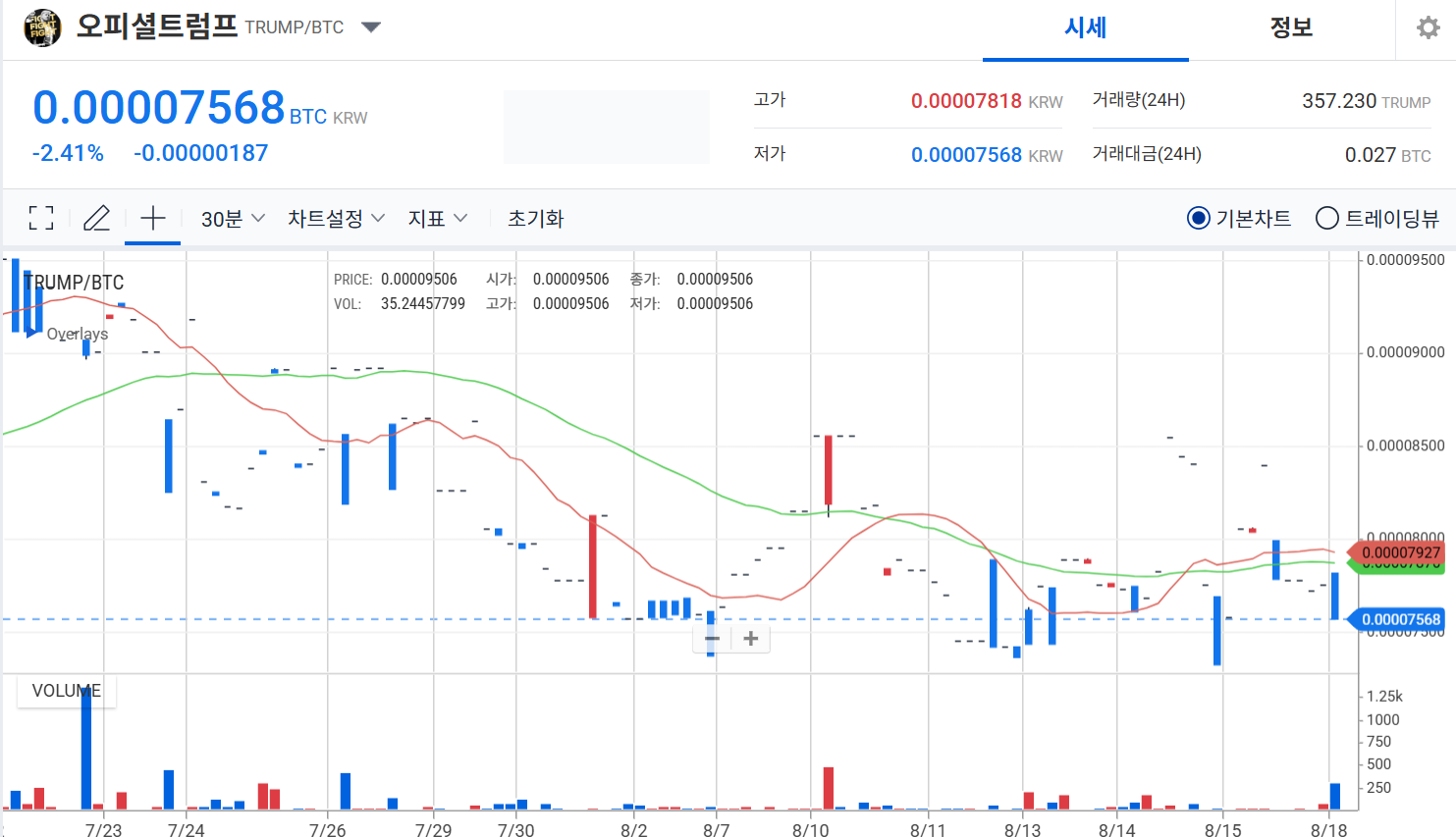
Task: Open the TRUMP/BTC market selector dropdown
Action: click(x=371, y=27)
